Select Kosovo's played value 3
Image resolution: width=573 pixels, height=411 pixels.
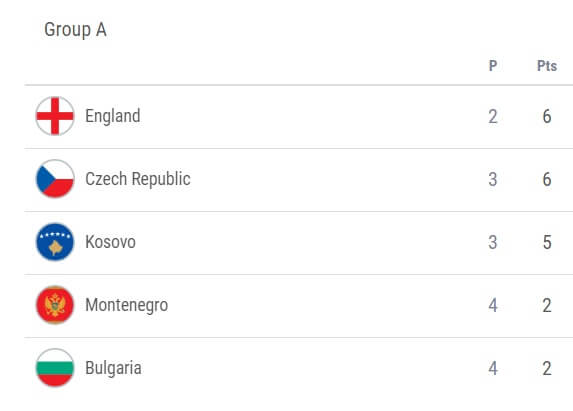coord(493,242)
